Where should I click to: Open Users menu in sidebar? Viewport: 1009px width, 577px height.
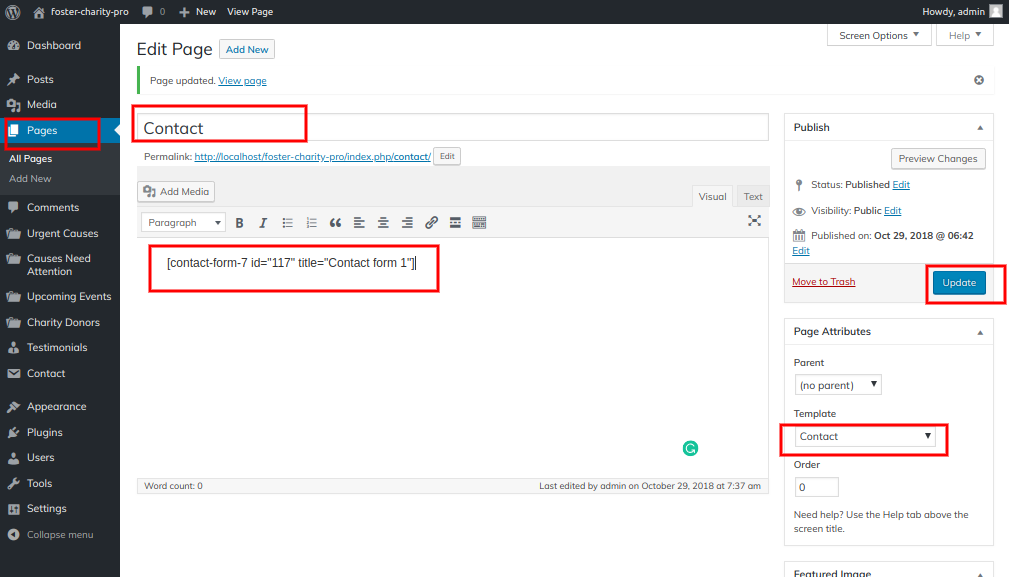click(x=41, y=457)
